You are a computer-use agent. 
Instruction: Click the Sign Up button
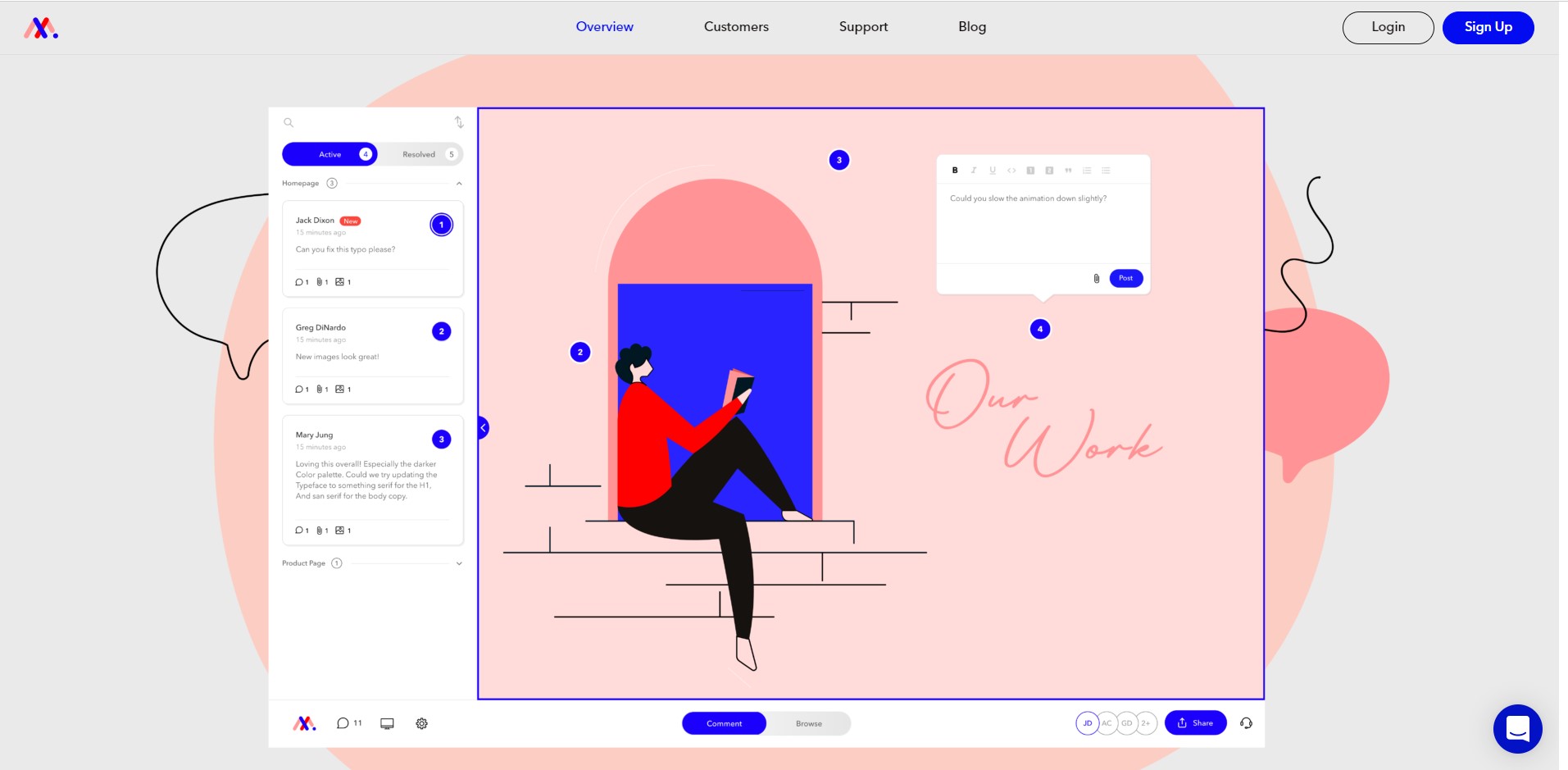1488,27
